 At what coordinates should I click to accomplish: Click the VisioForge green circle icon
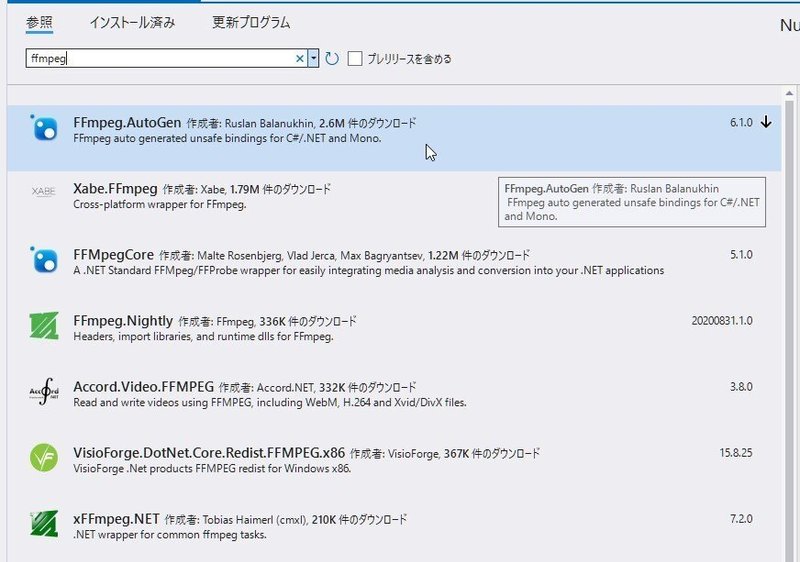pos(44,457)
